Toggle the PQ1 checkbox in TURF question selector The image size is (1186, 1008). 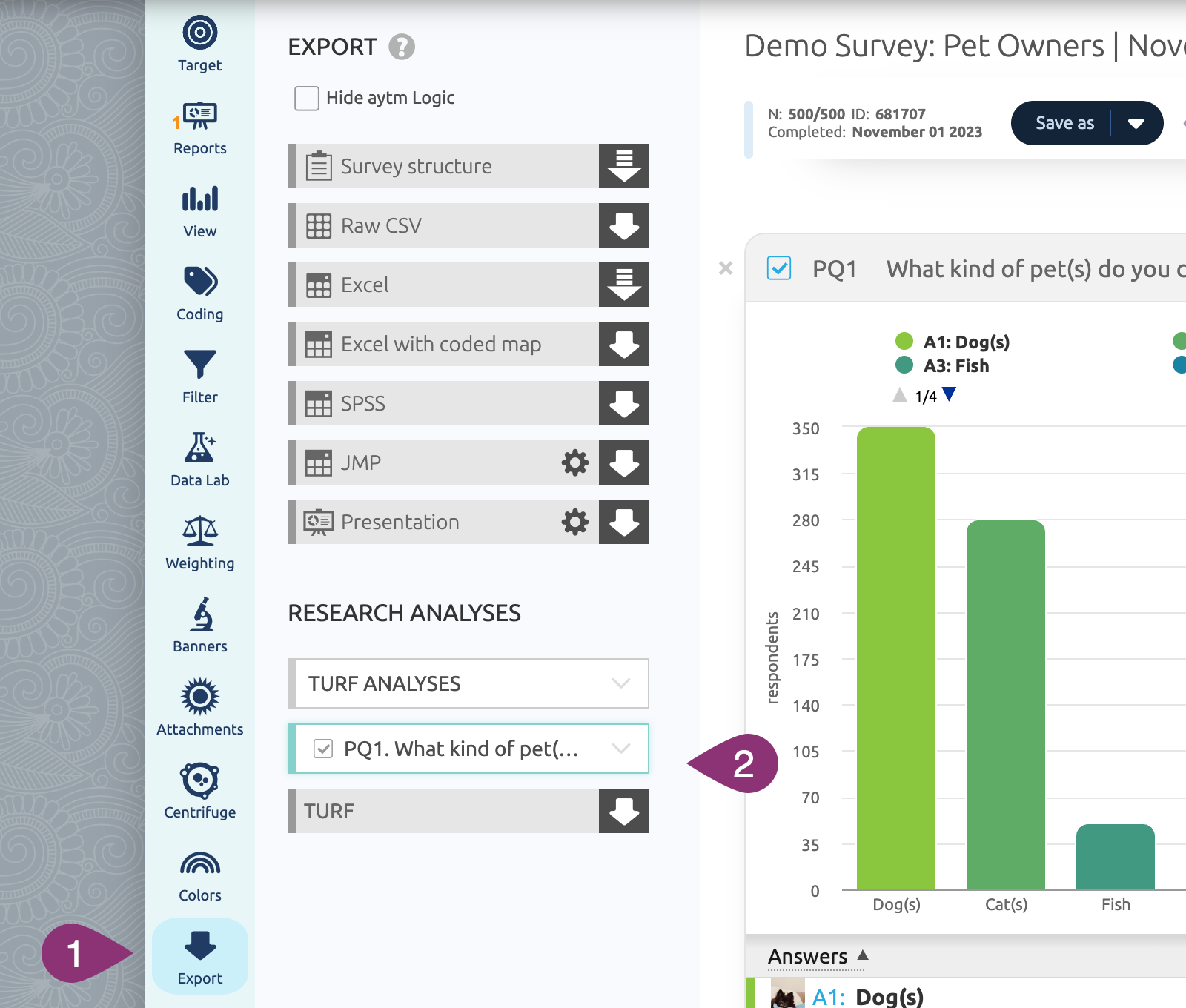323,749
